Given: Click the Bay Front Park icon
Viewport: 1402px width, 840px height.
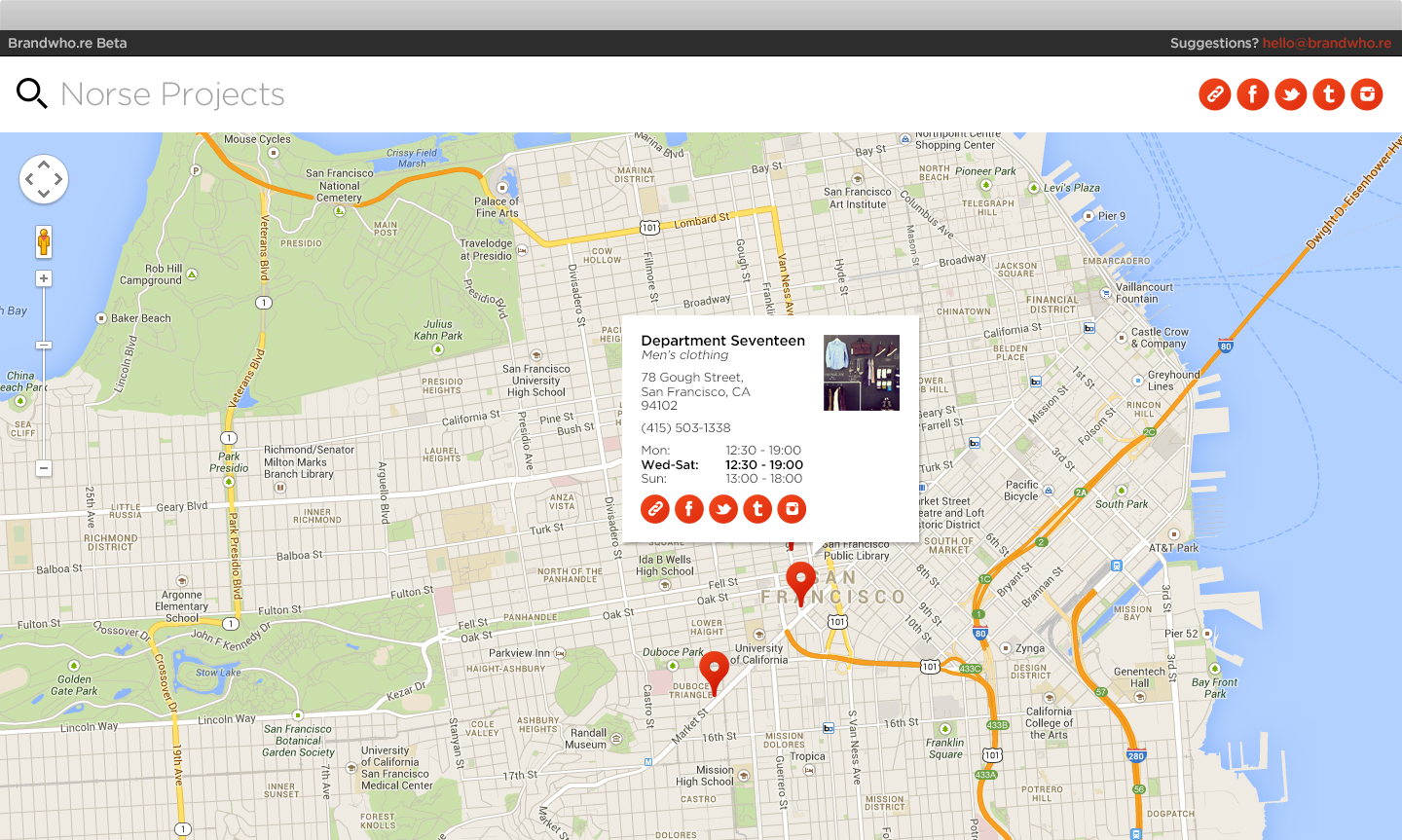Looking at the screenshot, I should tap(1215, 669).
